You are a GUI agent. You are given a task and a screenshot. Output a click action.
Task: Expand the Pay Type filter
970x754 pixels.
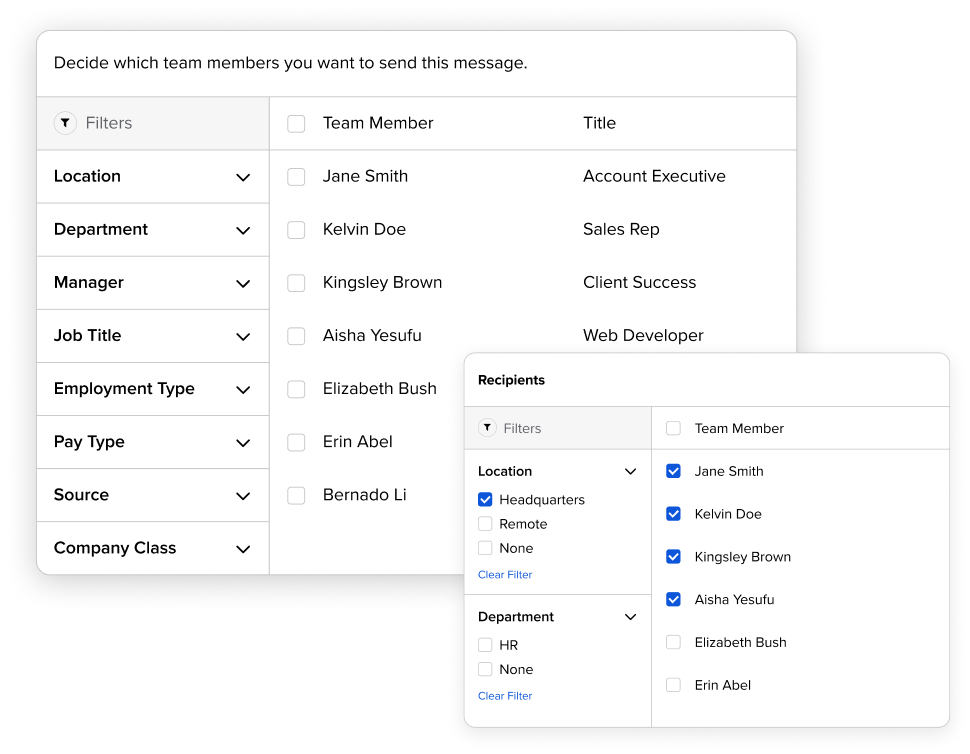pyautogui.click(x=243, y=443)
